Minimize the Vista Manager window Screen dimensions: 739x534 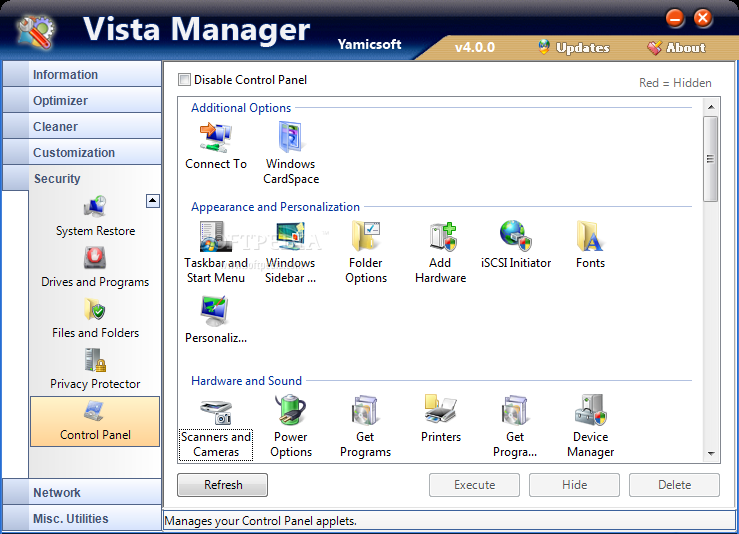point(675,18)
